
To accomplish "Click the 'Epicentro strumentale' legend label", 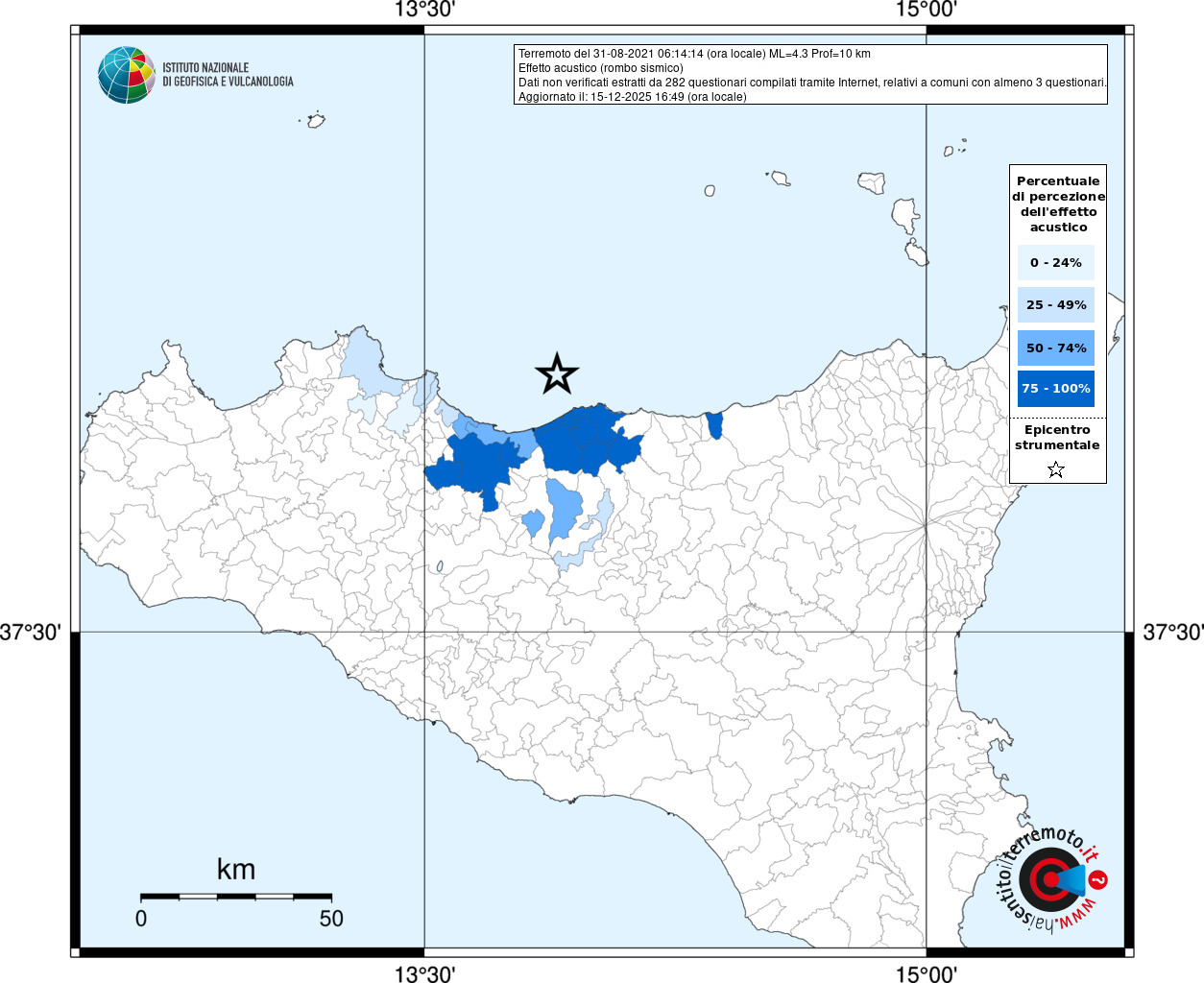I will pyautogui.click(x=1057, y=438).
